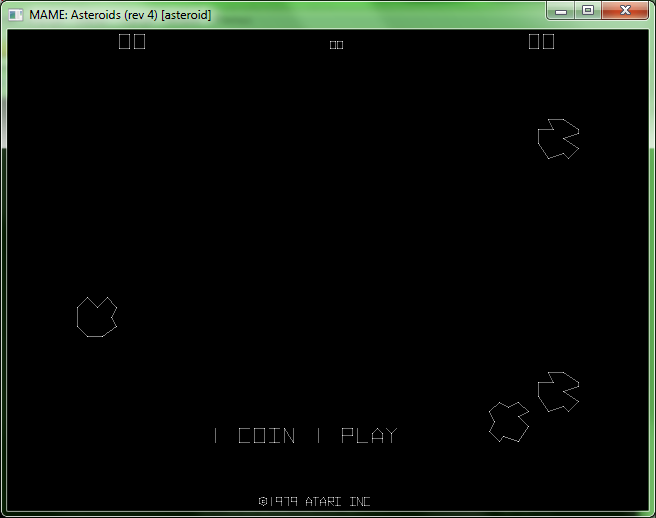
Task: Click the word ATARI at the bottom
Action: point(325,501)
